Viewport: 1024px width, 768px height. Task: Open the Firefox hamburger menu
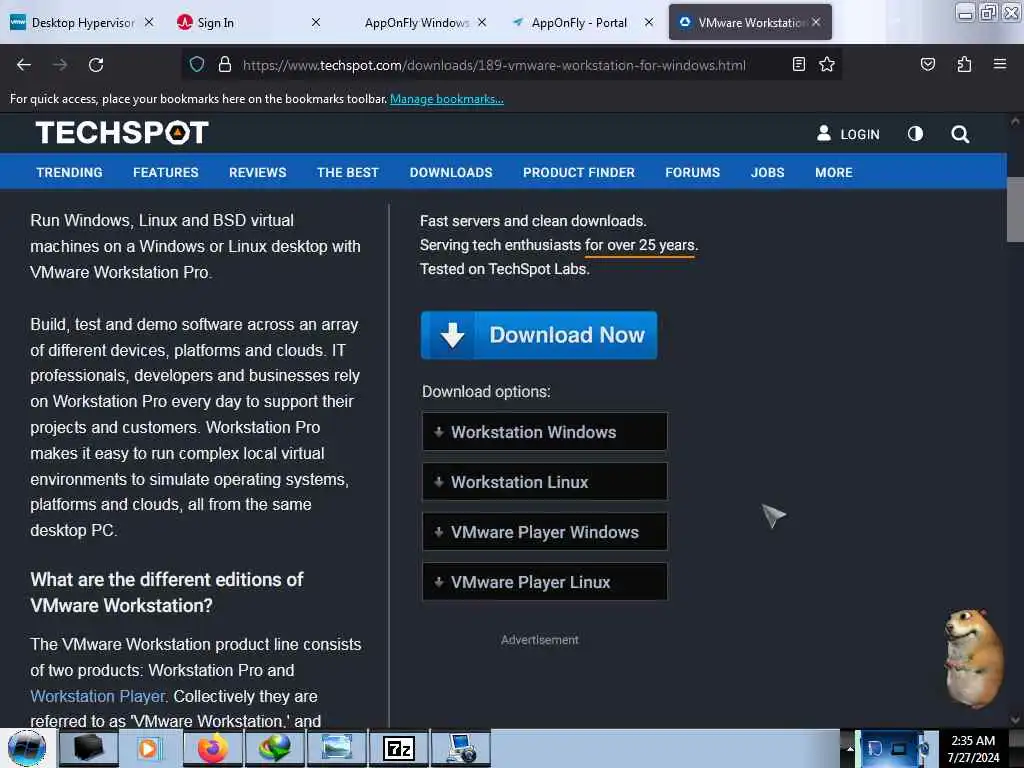pyautogui.click(x=999, y=64)
